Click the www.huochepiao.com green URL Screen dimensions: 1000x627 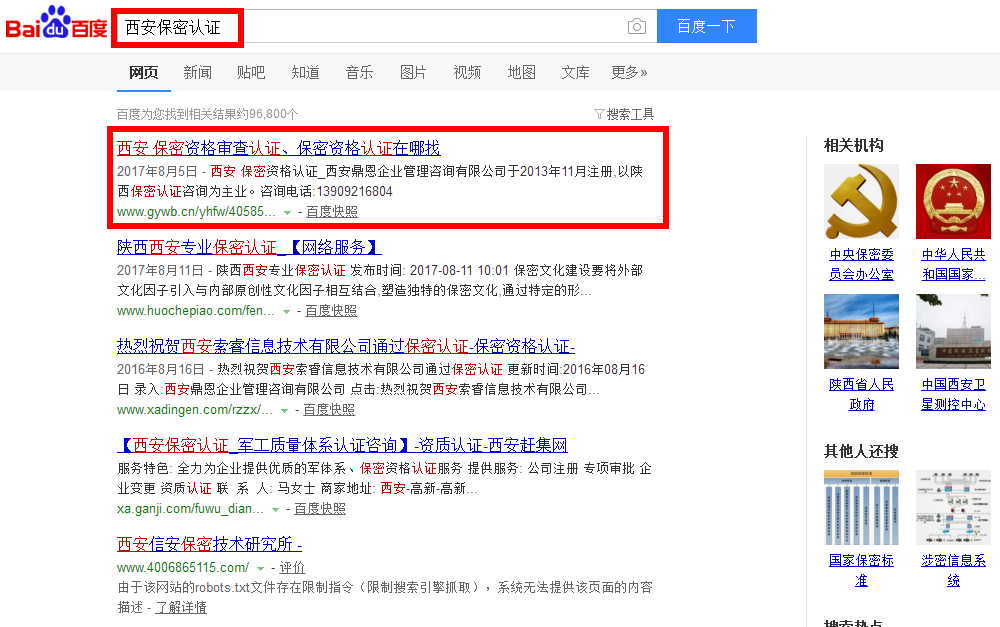(x=196, y=311)
